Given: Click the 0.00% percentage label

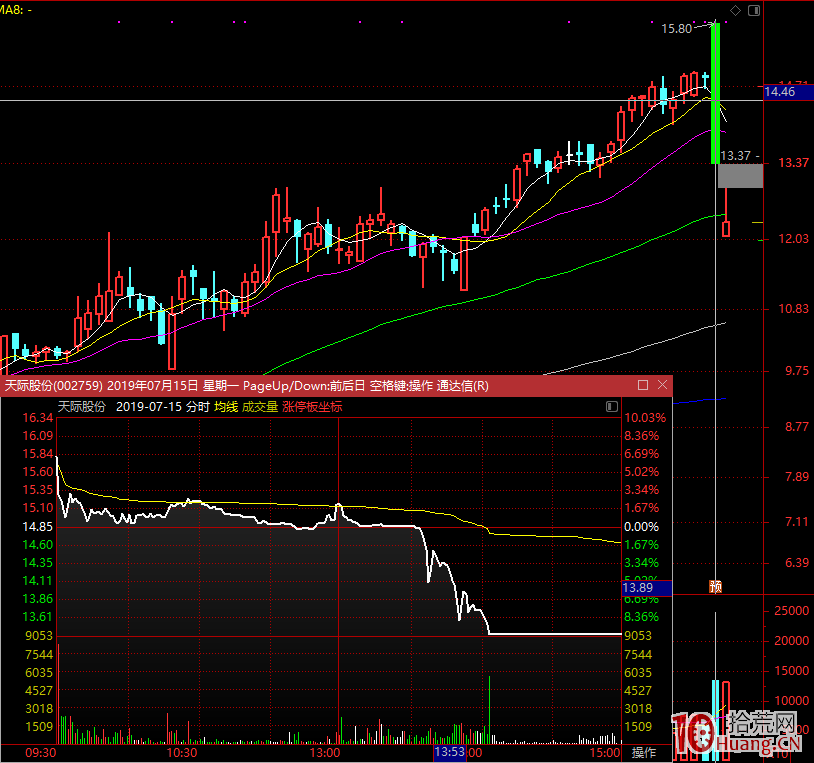Looking at the screenshot, I should pyautogui.click(x=641, y=527).
